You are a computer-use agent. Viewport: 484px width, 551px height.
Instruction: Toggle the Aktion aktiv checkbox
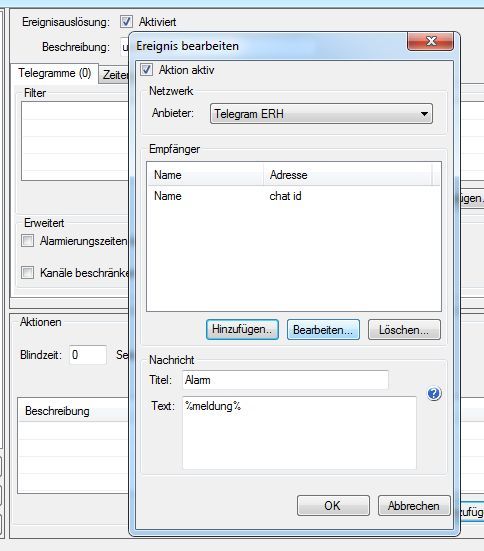(x=146, y=70)
